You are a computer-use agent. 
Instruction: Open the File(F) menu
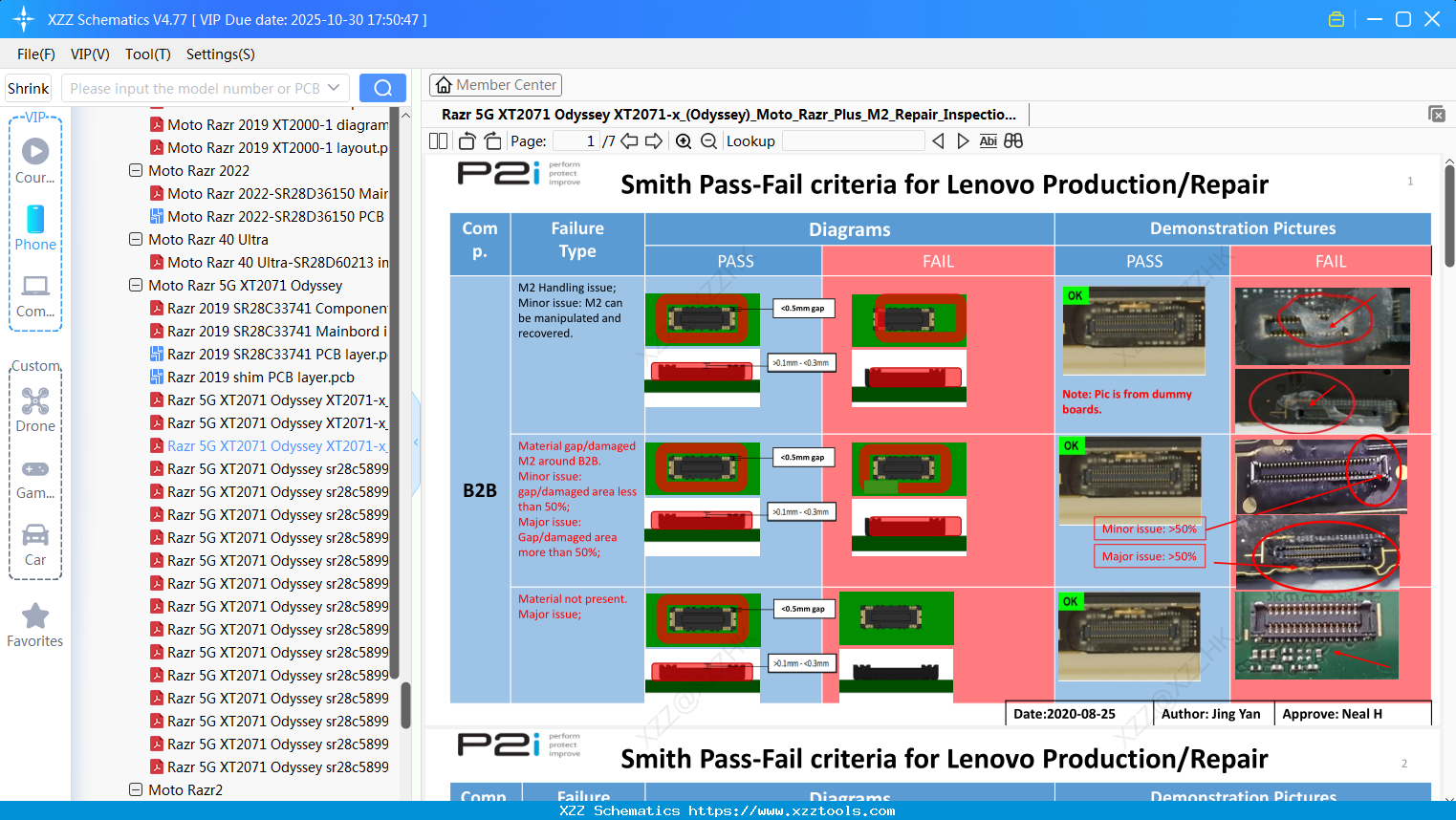36,54
